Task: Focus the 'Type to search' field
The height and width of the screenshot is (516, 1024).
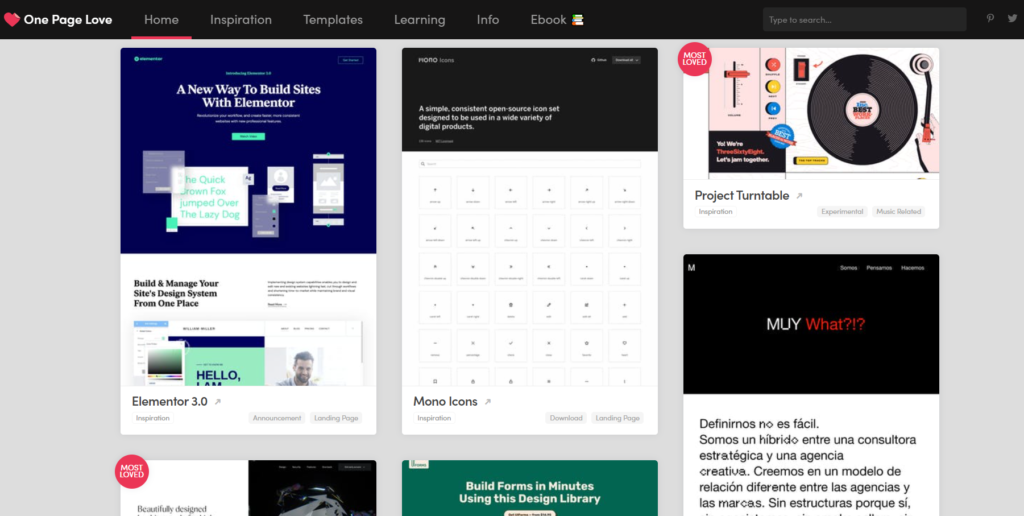Action: (x=865, y=20)
